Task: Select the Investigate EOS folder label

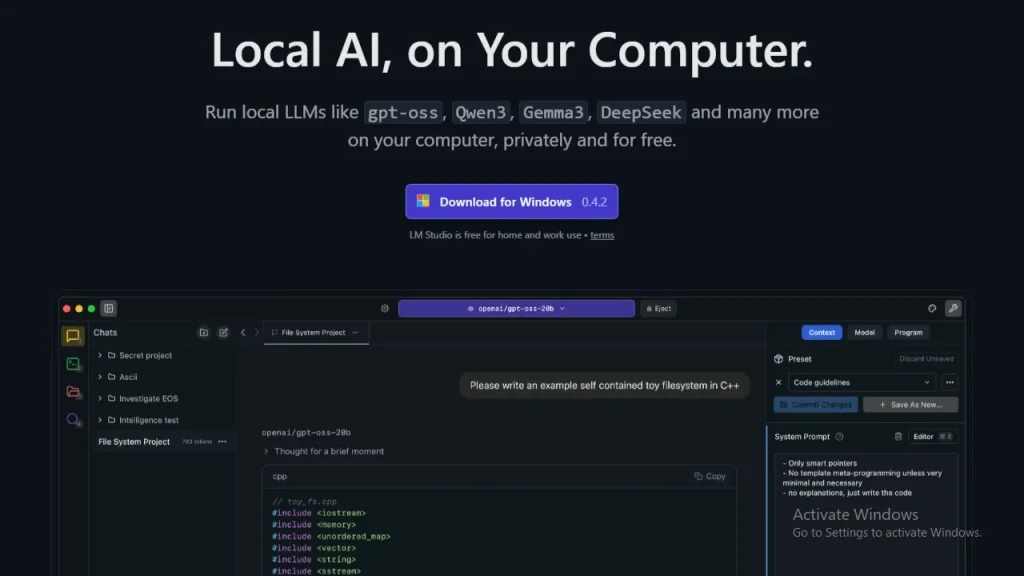Action: 148,398
